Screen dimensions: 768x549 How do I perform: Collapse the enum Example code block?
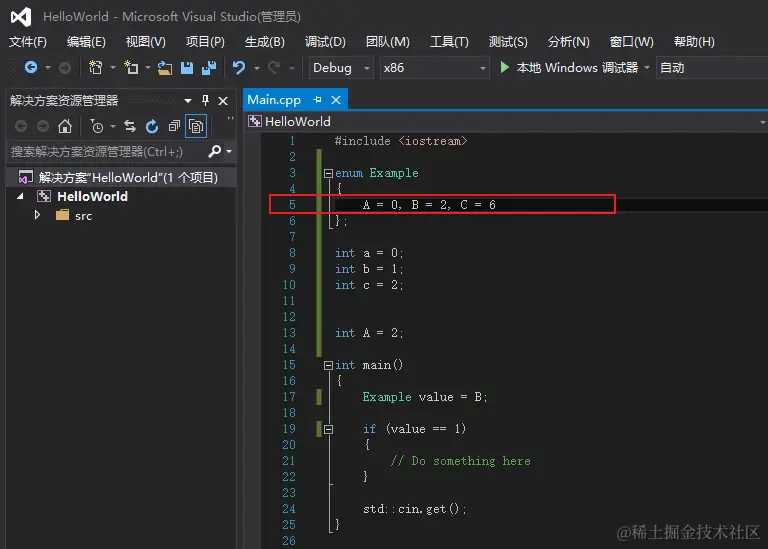[x=328, y=173]
